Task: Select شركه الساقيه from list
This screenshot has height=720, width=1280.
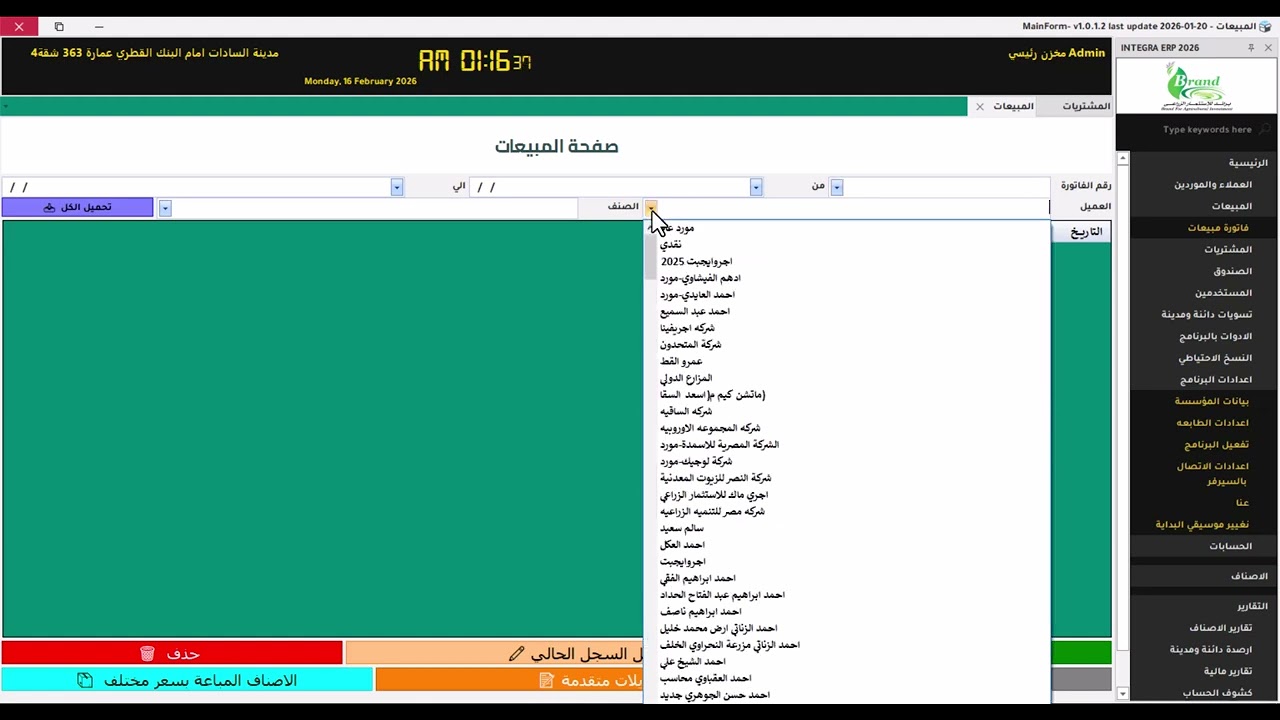Action: 686,412
